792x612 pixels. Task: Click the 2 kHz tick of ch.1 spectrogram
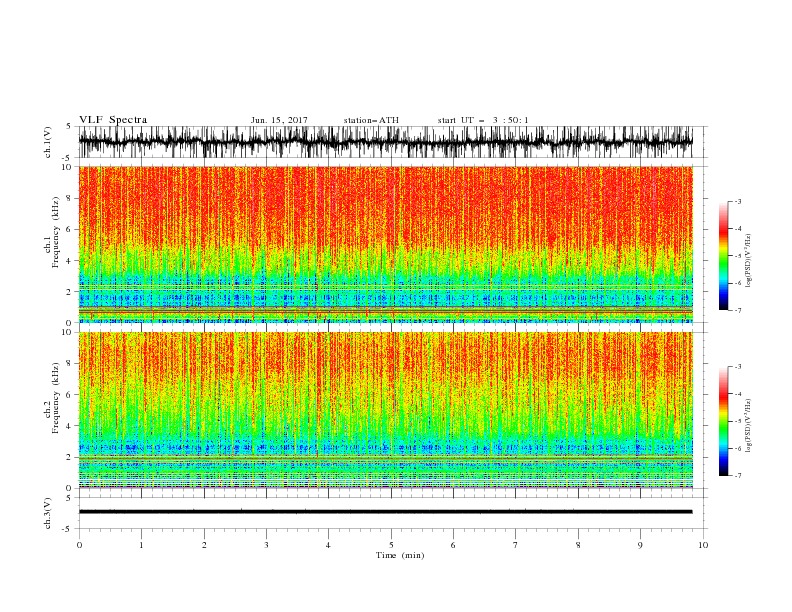[x=70, y=292]
